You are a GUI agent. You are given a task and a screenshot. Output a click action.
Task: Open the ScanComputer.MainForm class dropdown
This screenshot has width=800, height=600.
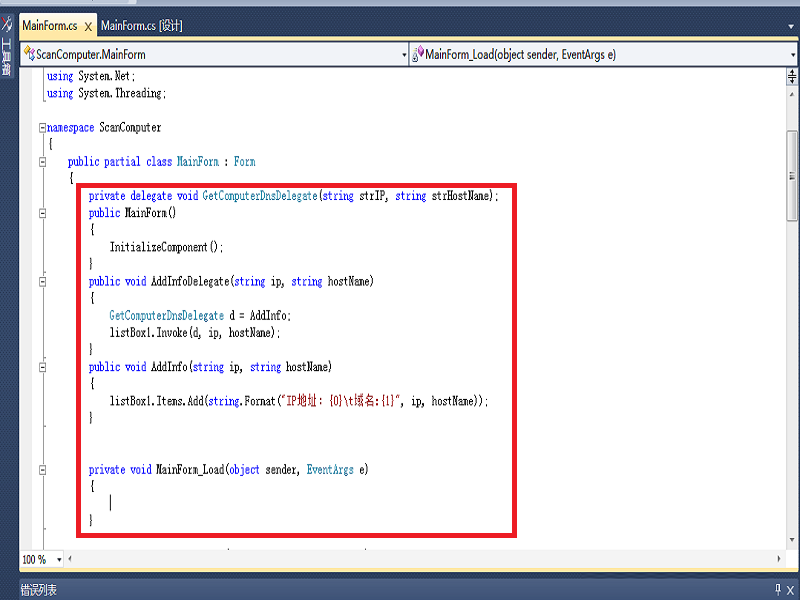coord(404,55)
